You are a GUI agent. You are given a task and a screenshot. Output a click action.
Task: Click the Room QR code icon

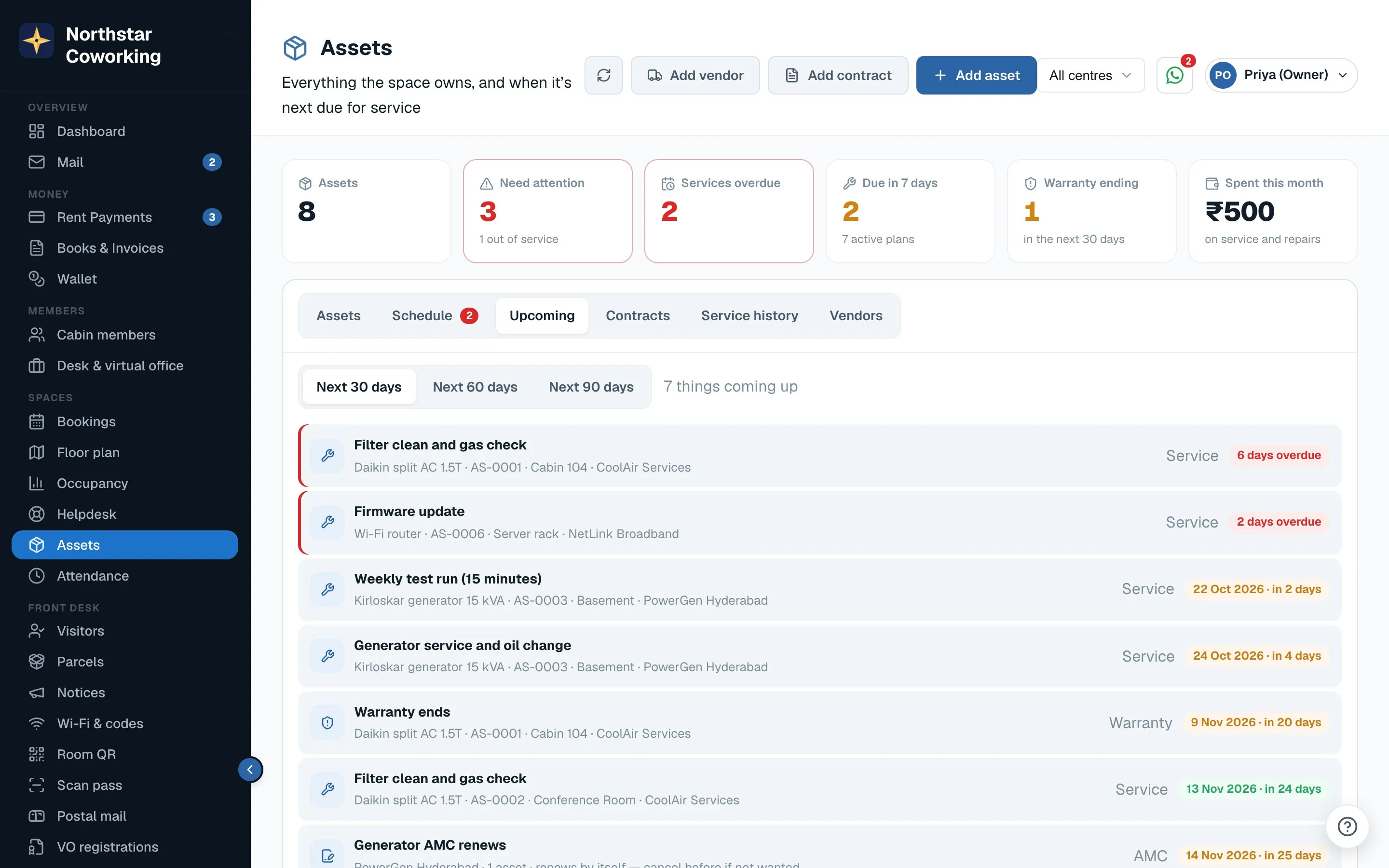click(x=37, y=754)
